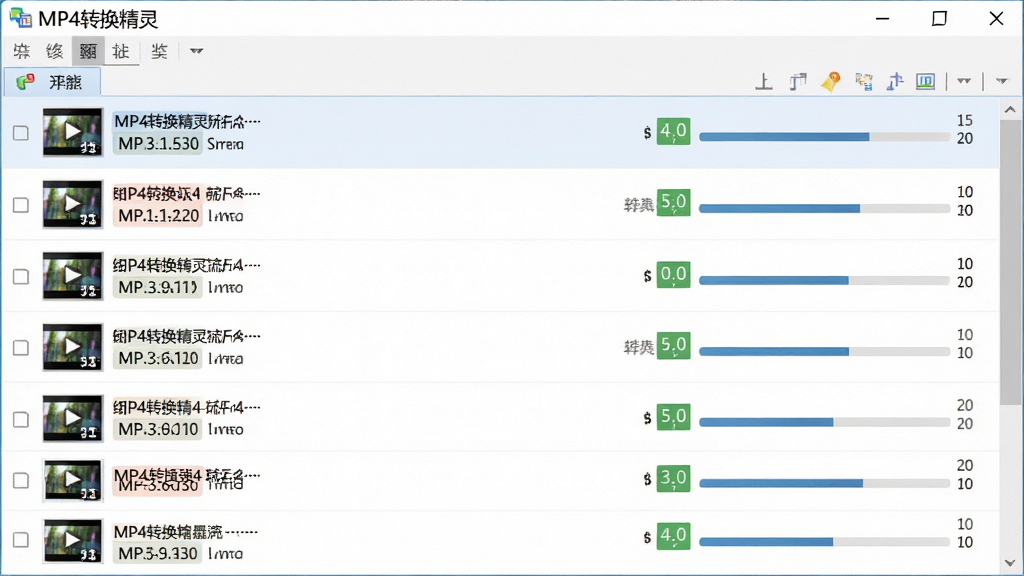Tick the checkbox for the MP.1:1:220 item
This screenshot has height=576, width=1024.
pyautogui.click(x=21, y=204)
